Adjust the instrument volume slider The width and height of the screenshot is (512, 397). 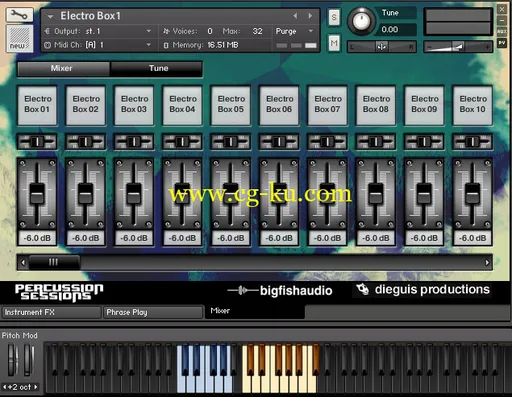(x=458, y=47)
